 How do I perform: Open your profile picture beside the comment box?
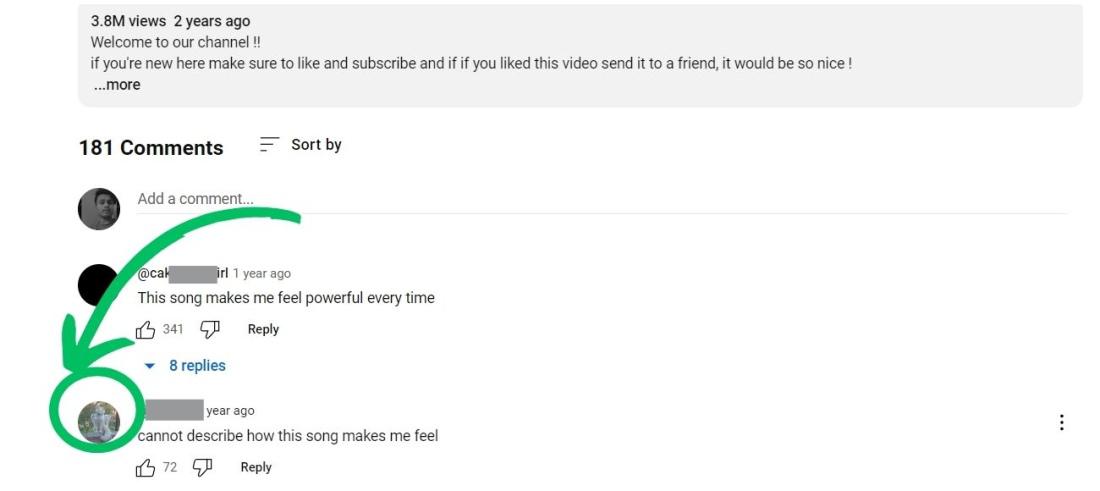[99, 209]
